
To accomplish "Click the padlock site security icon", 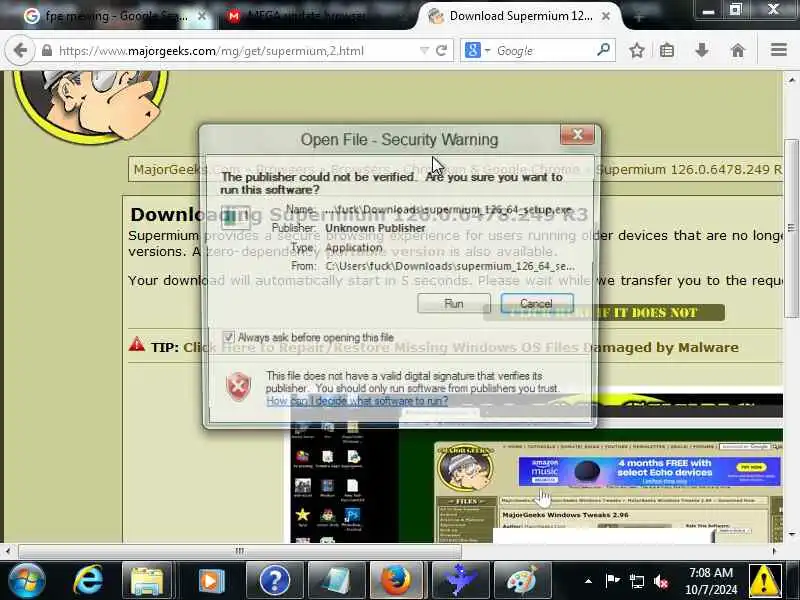I will (x=47, y=51).
